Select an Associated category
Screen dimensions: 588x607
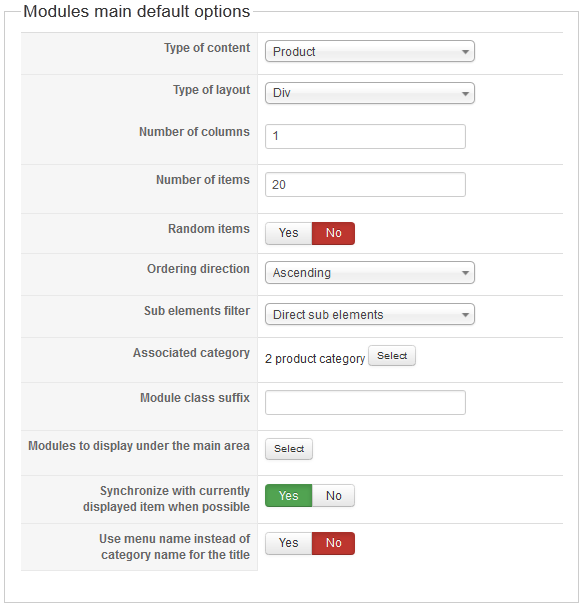click(x=392, y=355)
